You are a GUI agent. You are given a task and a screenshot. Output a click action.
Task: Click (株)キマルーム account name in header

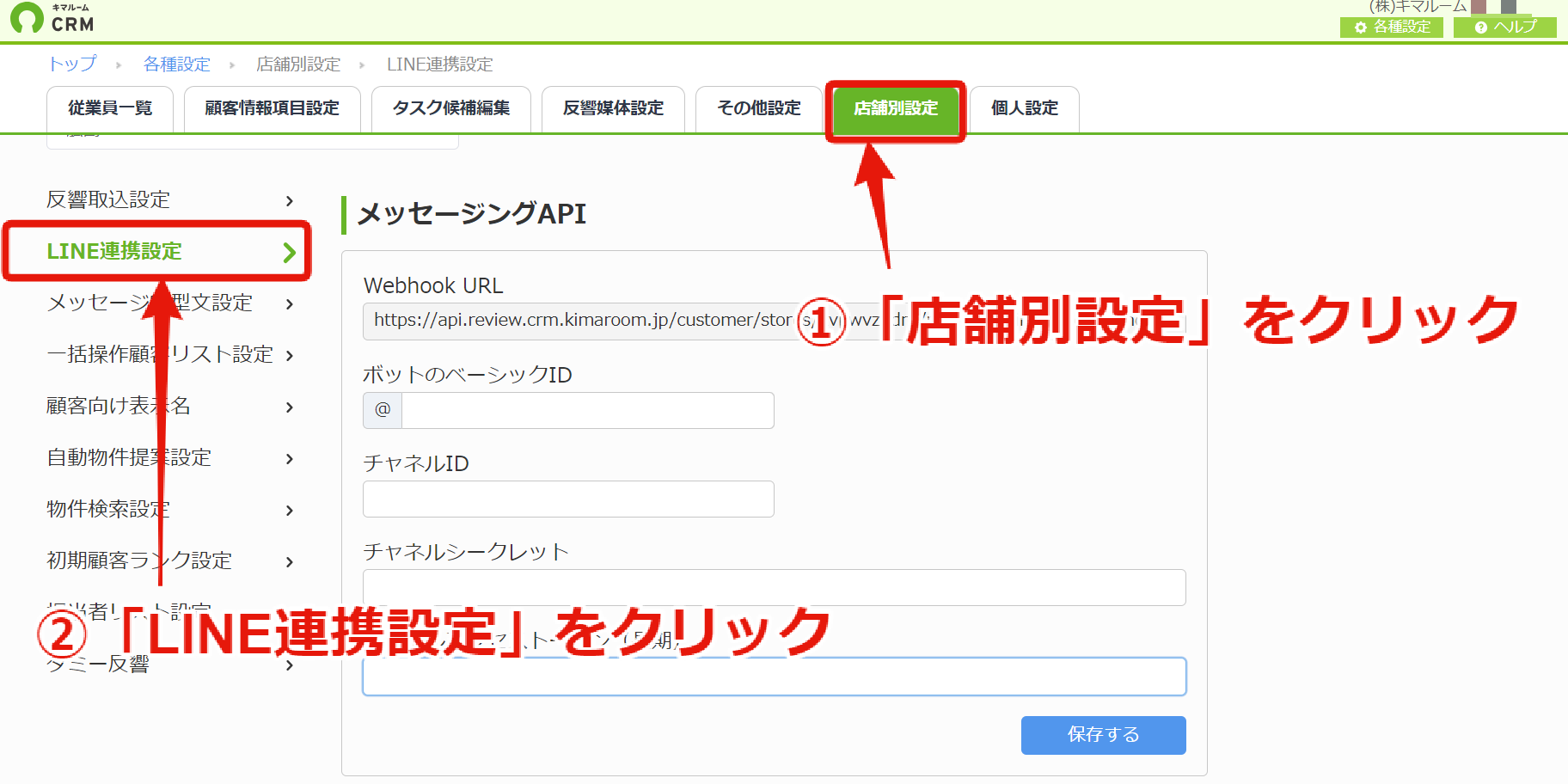(1418, 6)
